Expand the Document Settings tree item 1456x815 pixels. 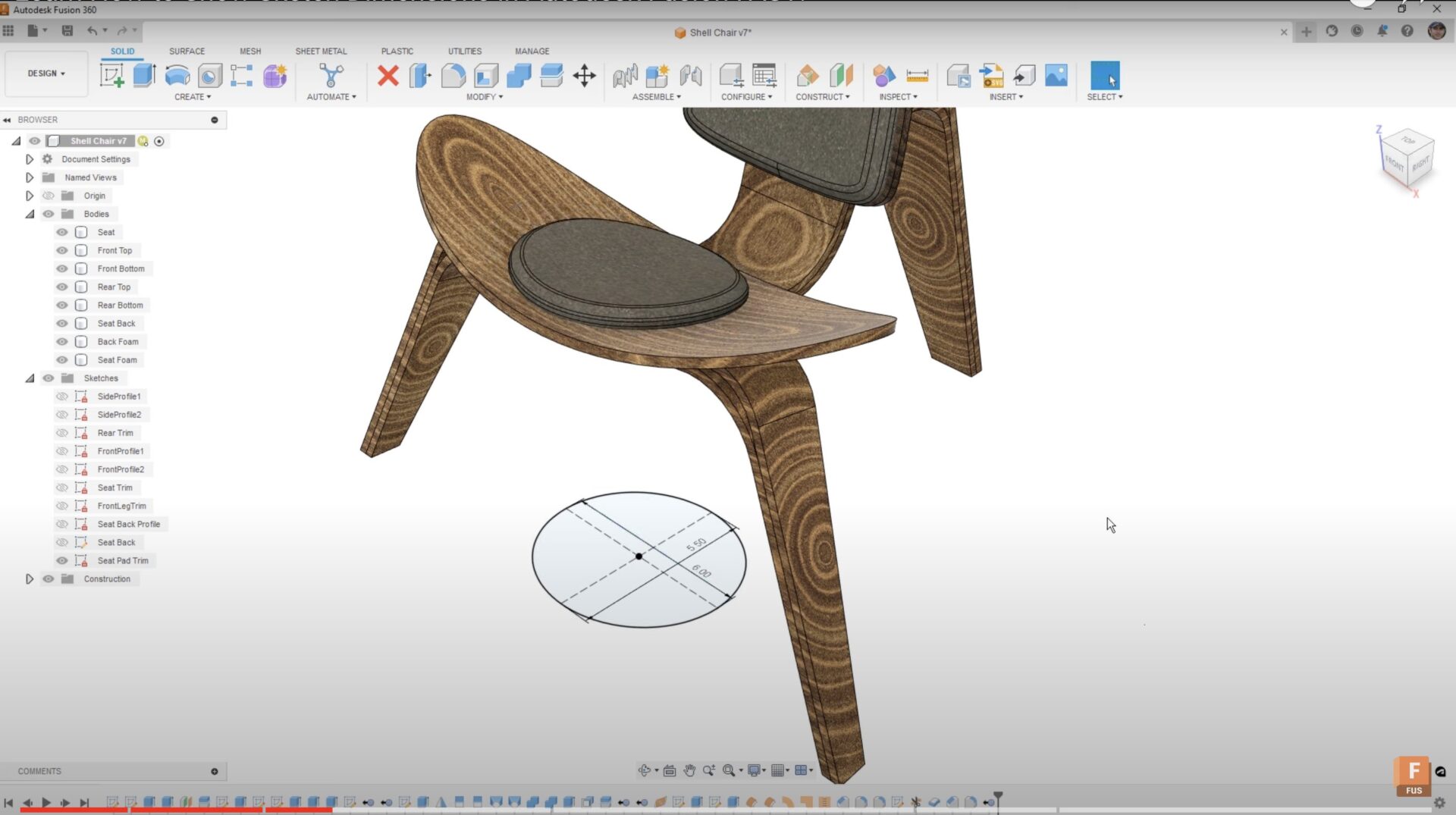coord(29,159)
